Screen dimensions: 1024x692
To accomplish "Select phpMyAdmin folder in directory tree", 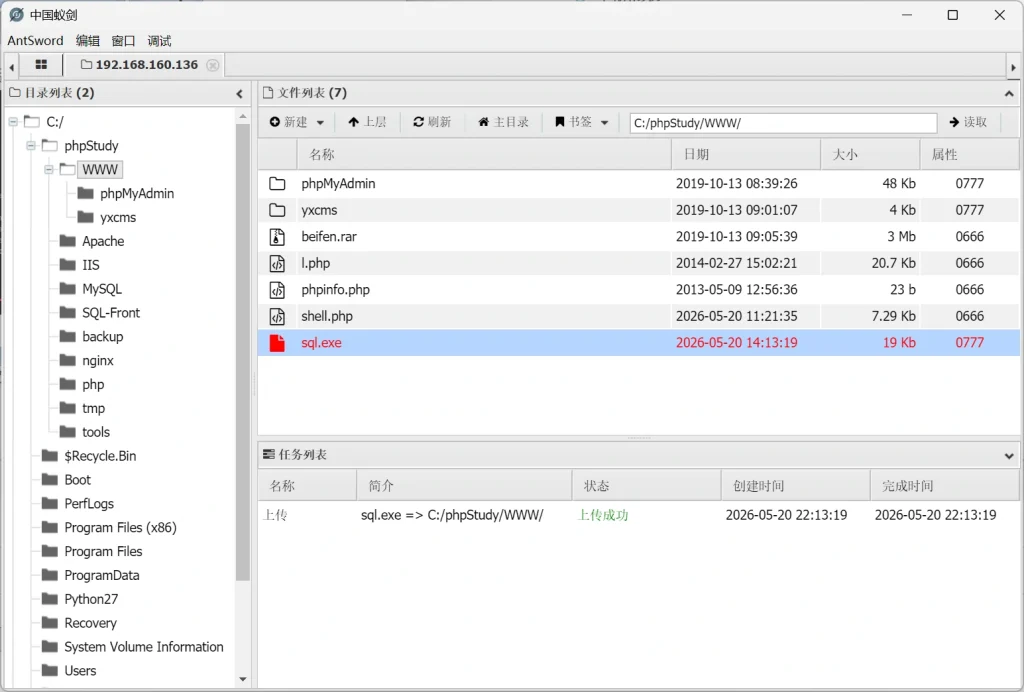I will pyautogui.click(x=136, y=193).
